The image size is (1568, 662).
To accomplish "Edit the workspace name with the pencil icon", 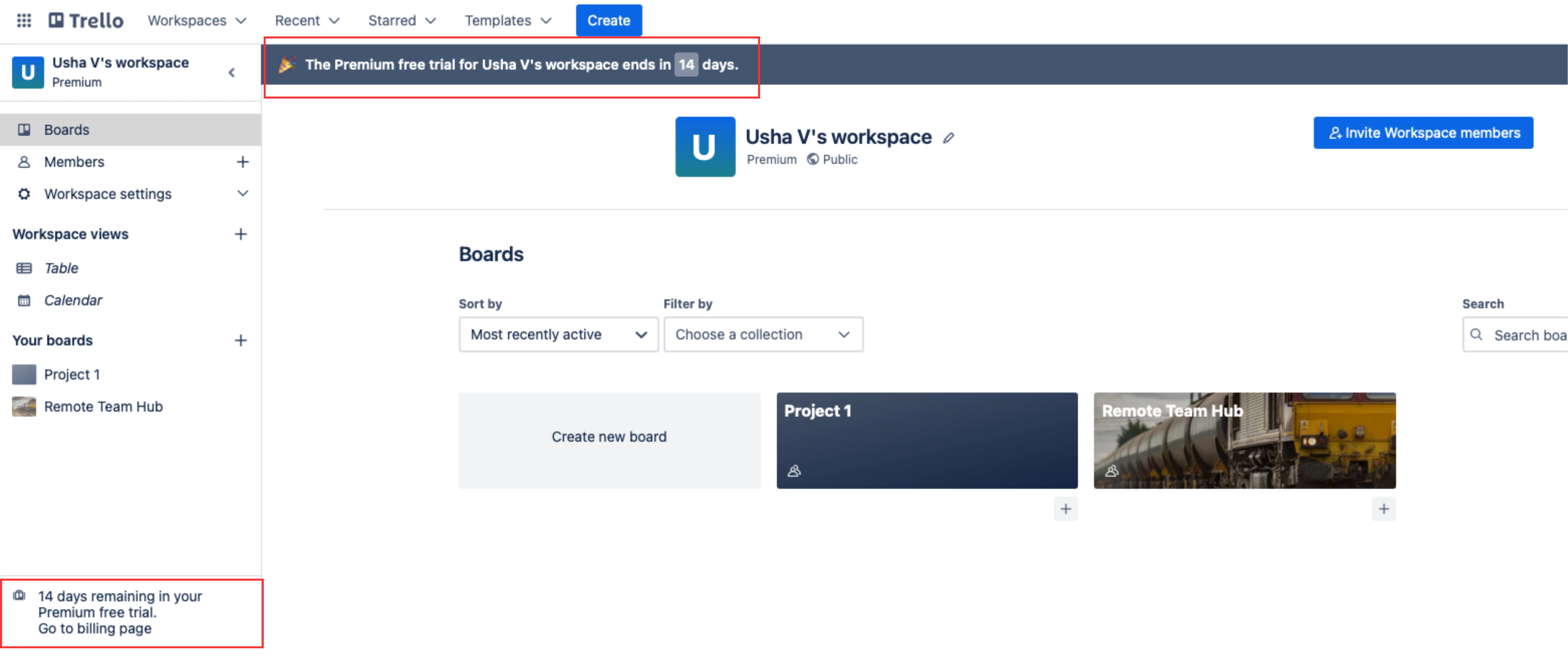I will 948,138.
